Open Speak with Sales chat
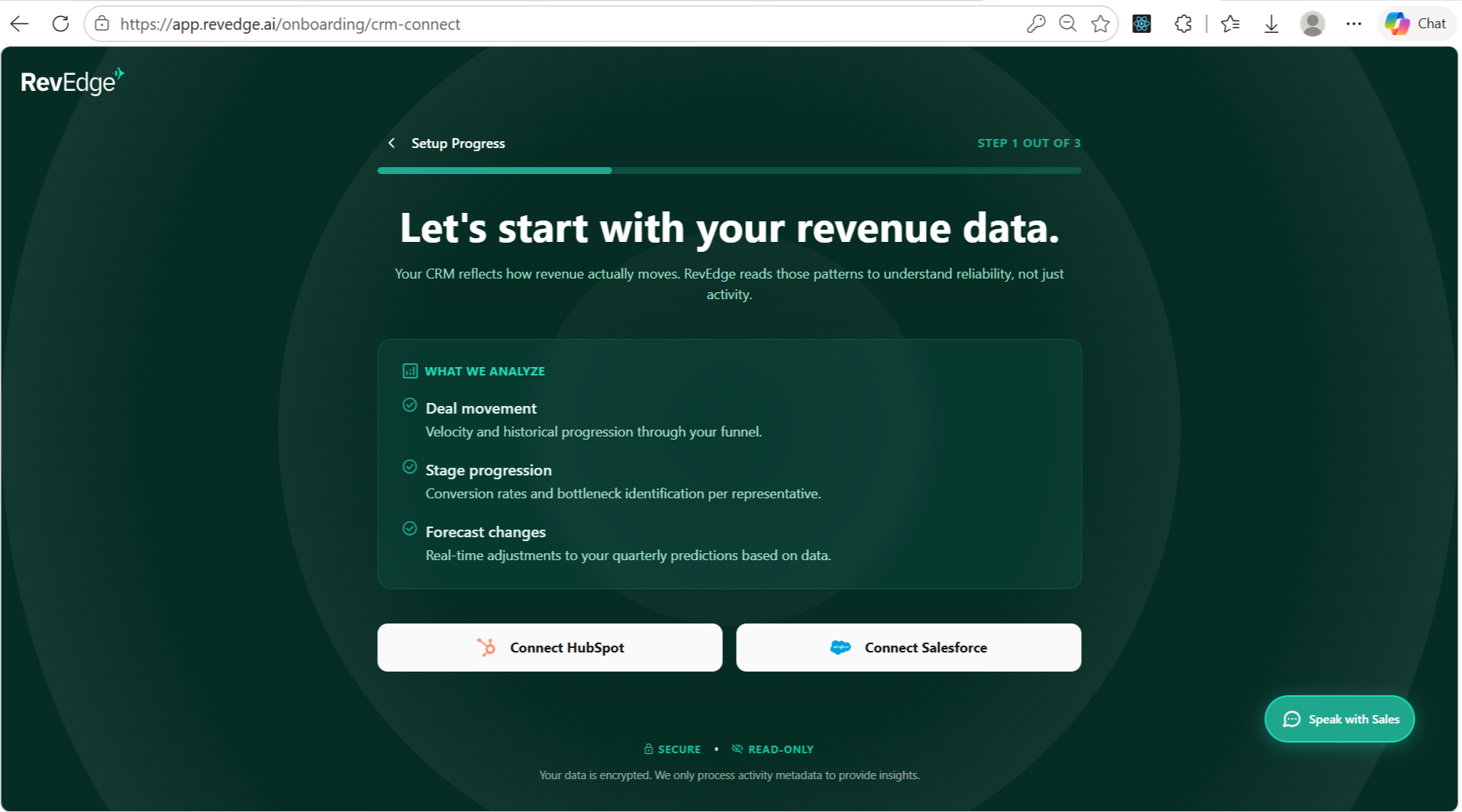 (x=1339, y=719)
